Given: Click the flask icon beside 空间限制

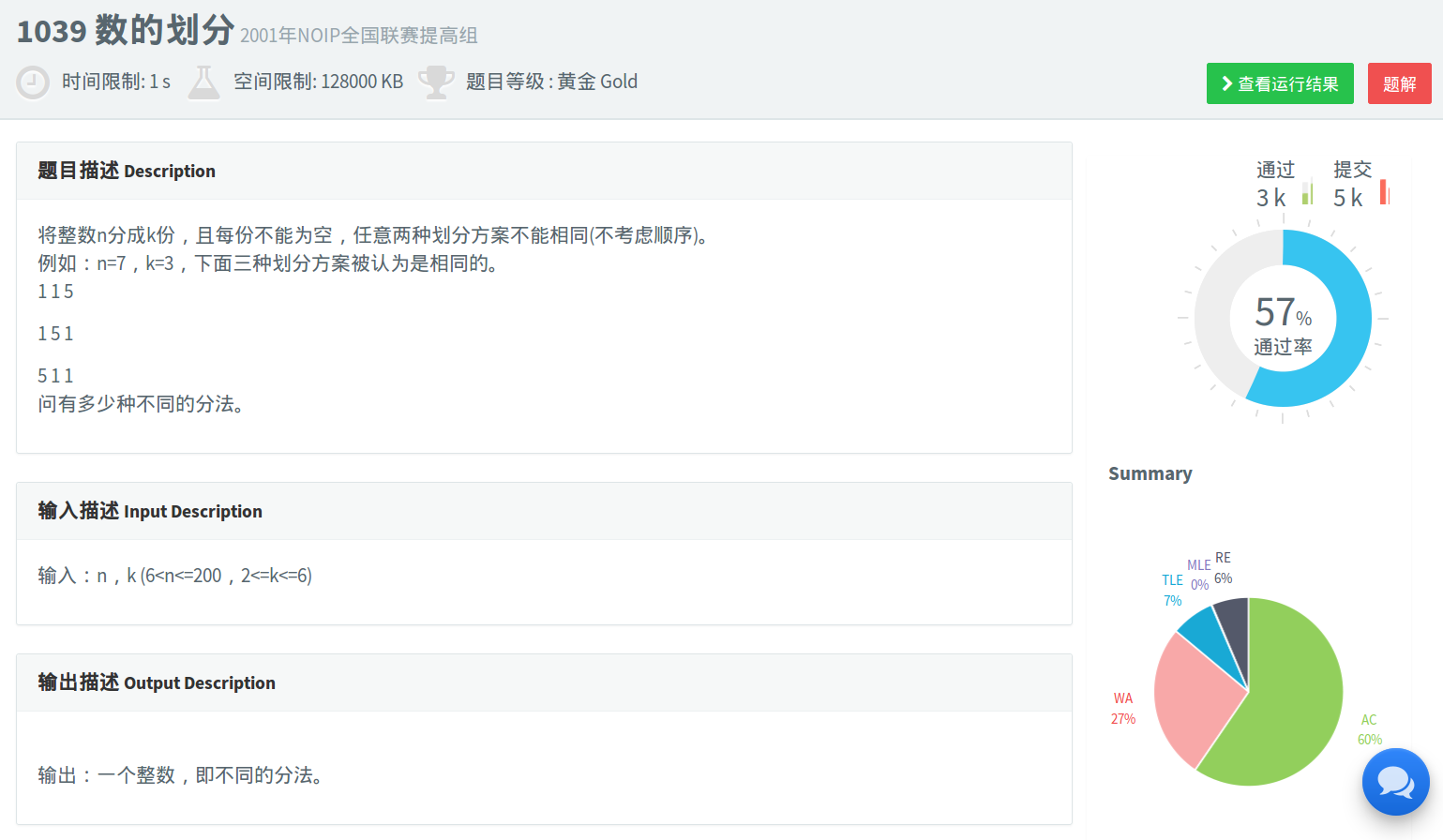Looking at the screenshot, I should (203, 82).
